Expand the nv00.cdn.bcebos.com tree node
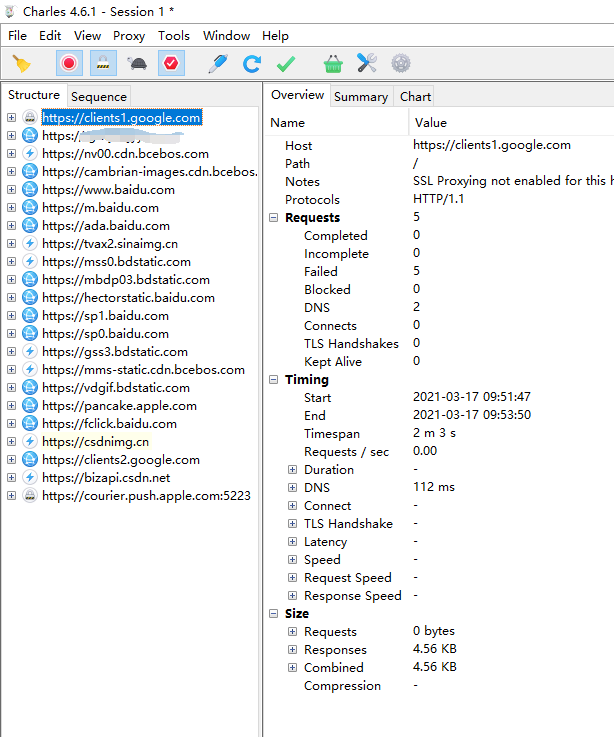Image resolution: width=614 pixels, height=737 pixels. click(x=12, y=154)
